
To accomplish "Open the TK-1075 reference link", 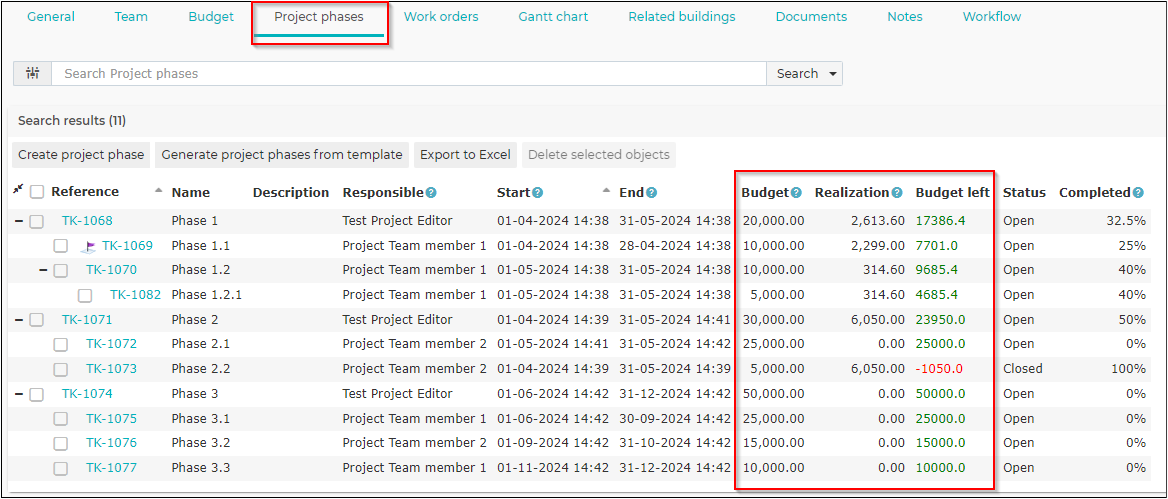I will tap(111, 419).
